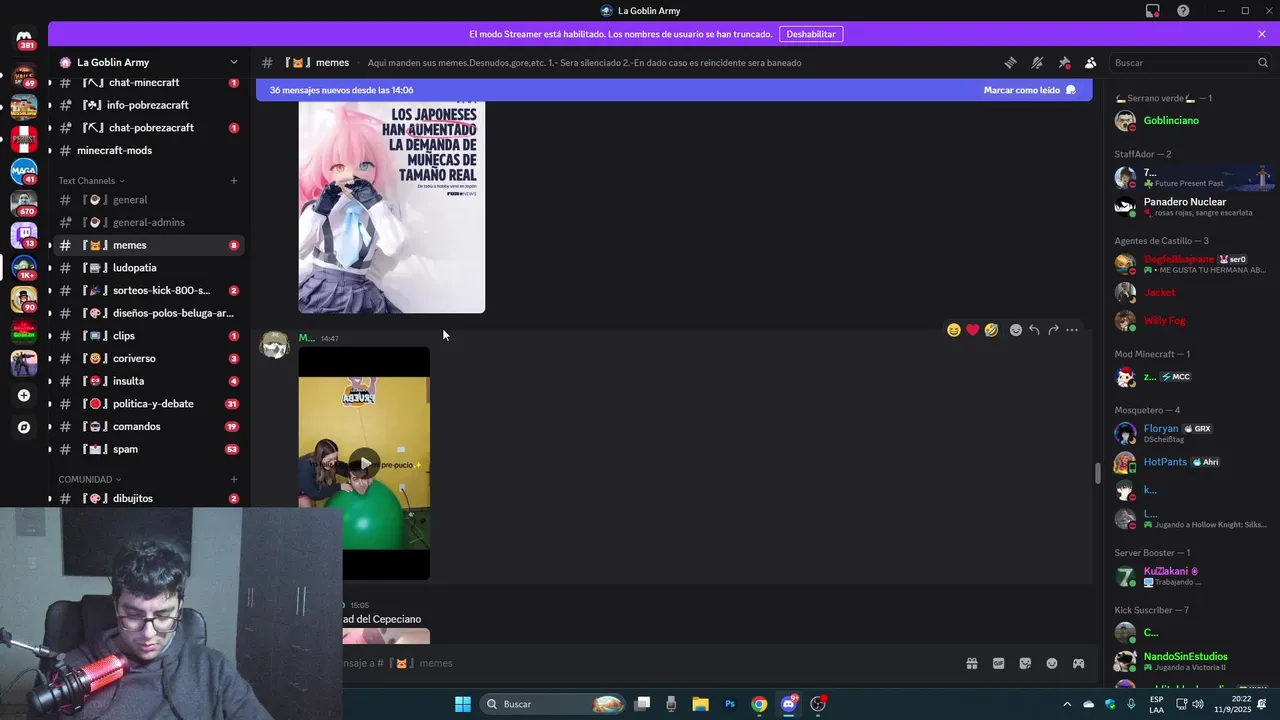1280x720 pixels.
Task: Click the Add a Server plus icon
Action: click(x=24, y=395)
